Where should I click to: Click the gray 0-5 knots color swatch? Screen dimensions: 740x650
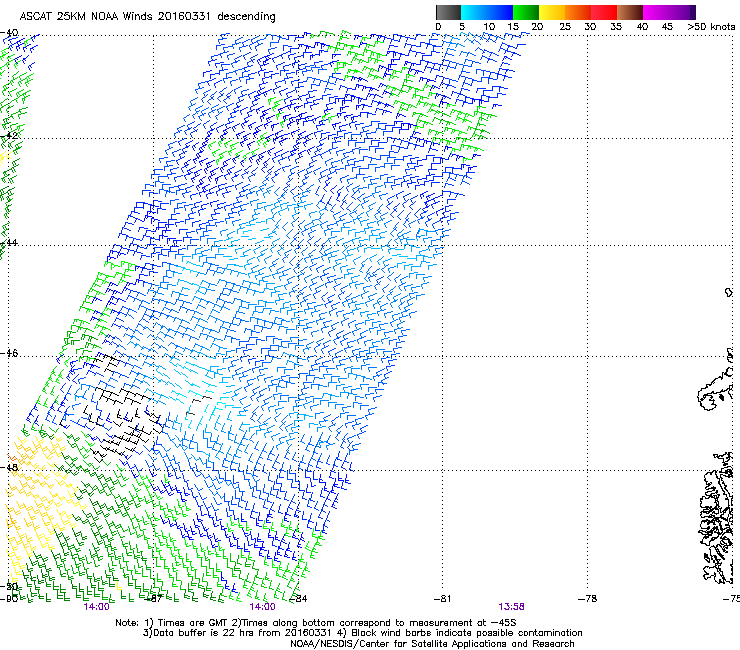click(448, 12)
